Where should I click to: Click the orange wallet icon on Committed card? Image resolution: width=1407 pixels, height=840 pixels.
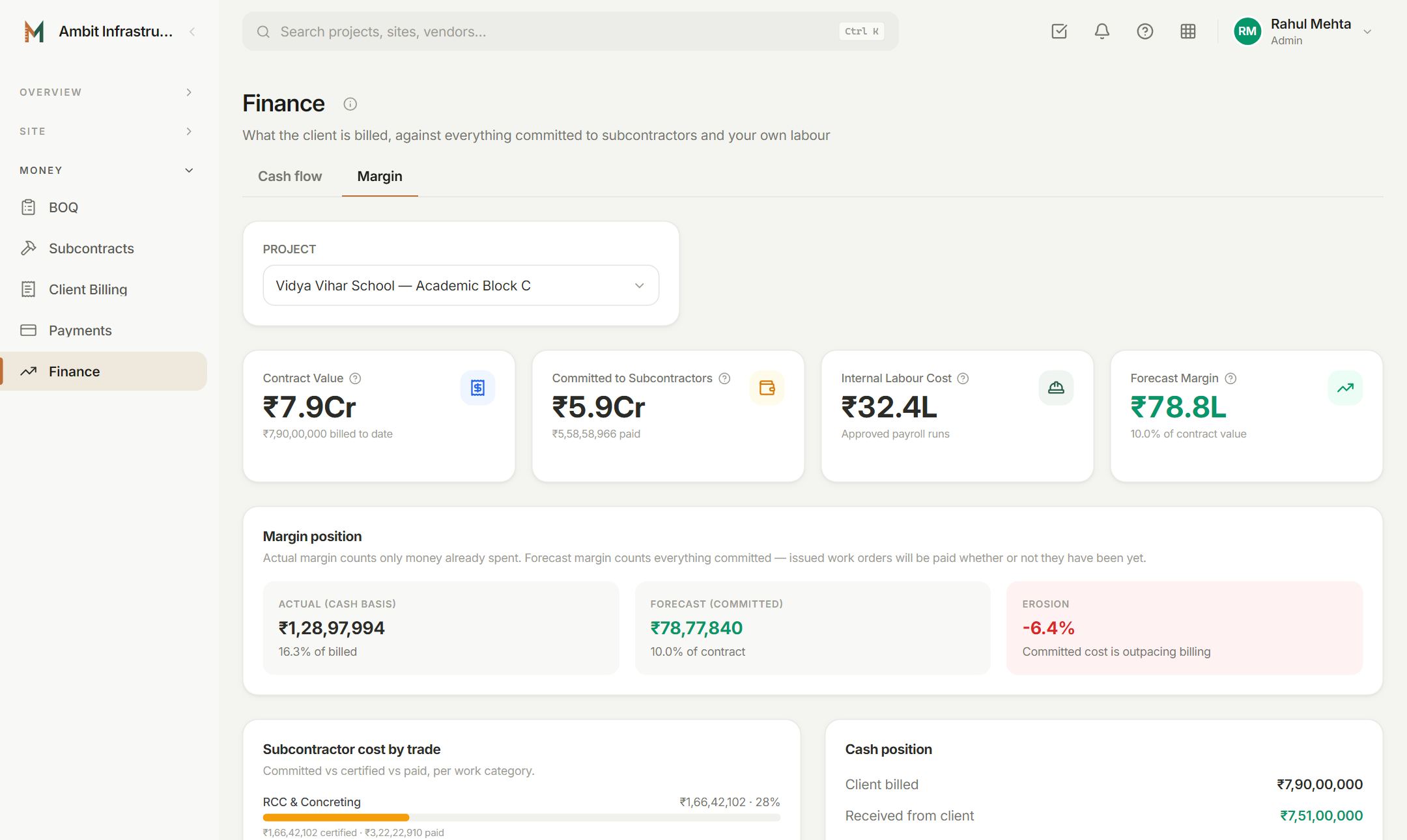coord(767,388)
